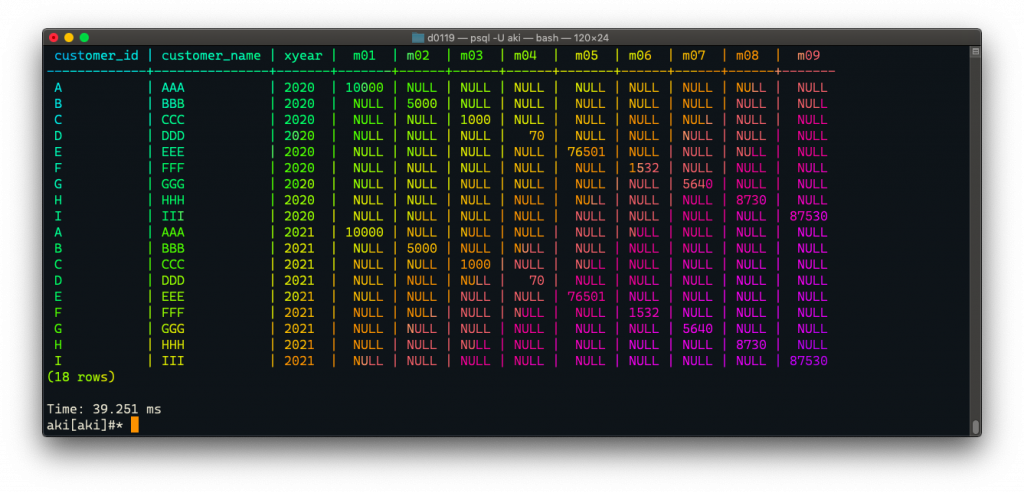Click the m05 column header
This screenshot has width=1024, height=493.
[x=586, y=56]
